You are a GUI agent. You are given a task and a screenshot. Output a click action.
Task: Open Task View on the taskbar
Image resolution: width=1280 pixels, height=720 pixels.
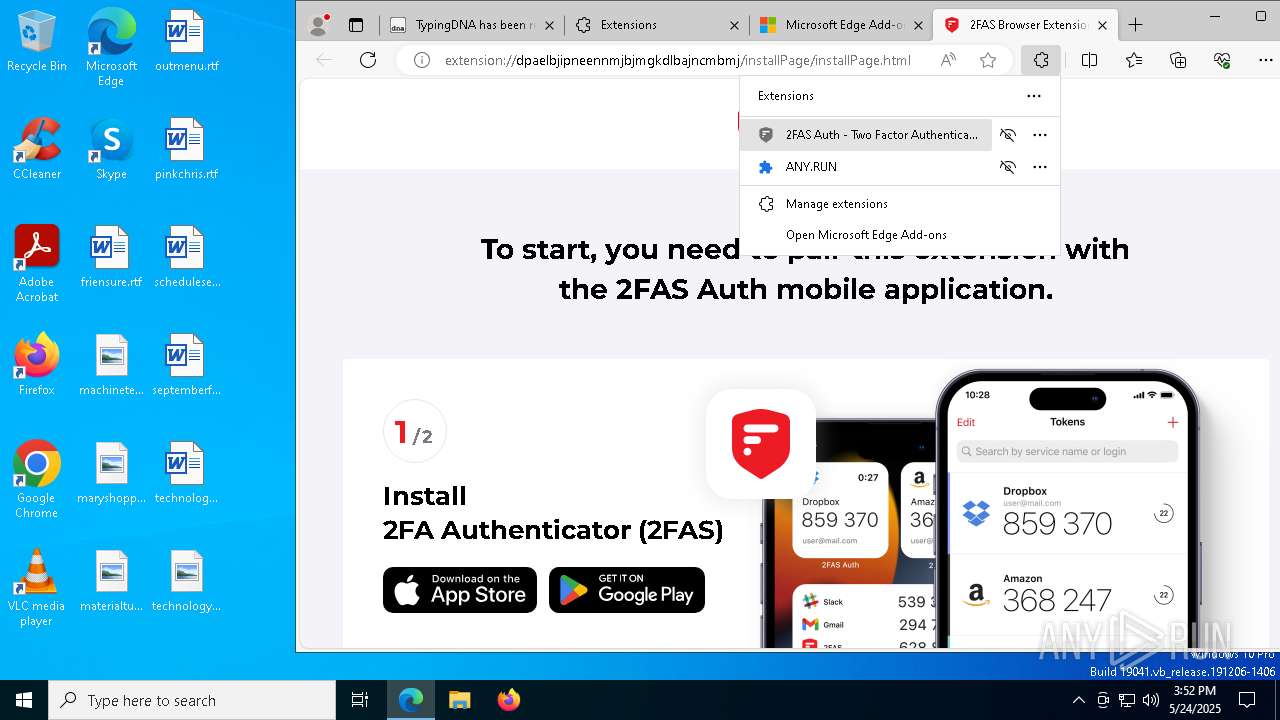(x=360, y=700)
